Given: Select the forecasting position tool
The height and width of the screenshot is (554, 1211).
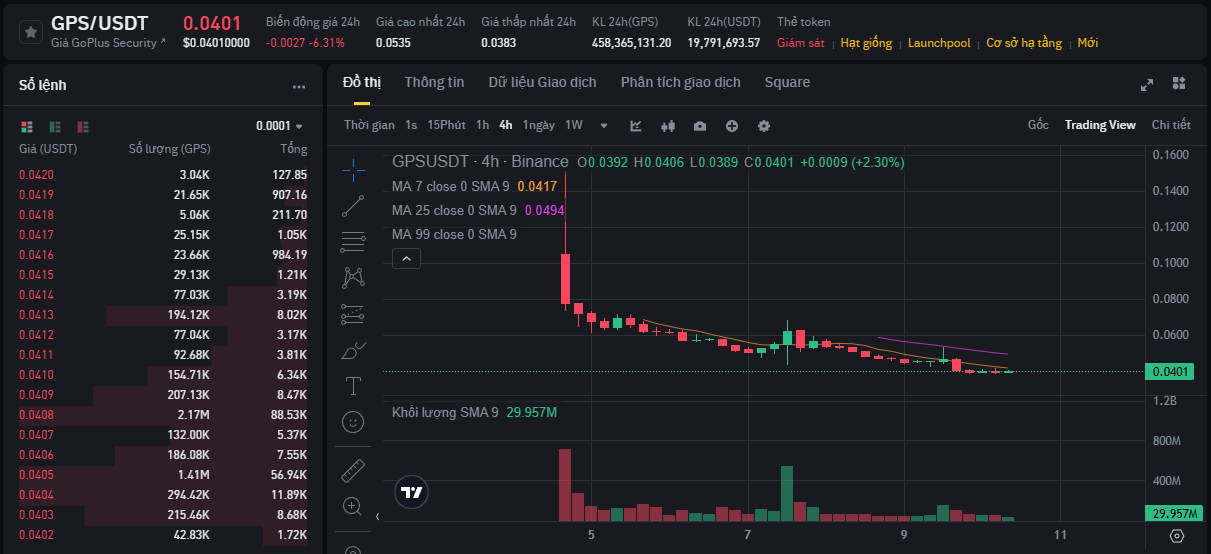Looking at the screenshot, I should (x=353, y=314).
